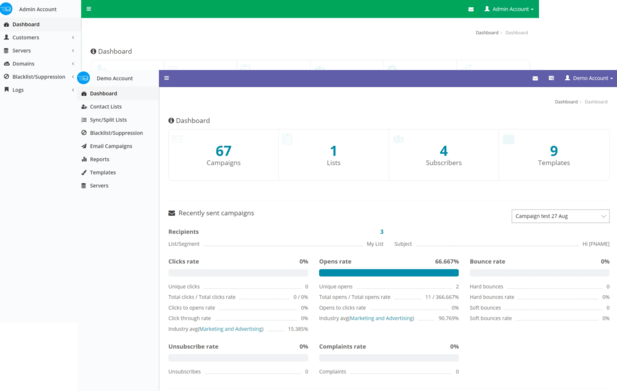Click the info icon beside Demo Dashboard title
This screenshot has width=617, height=391.
click(x=171, y=121)
